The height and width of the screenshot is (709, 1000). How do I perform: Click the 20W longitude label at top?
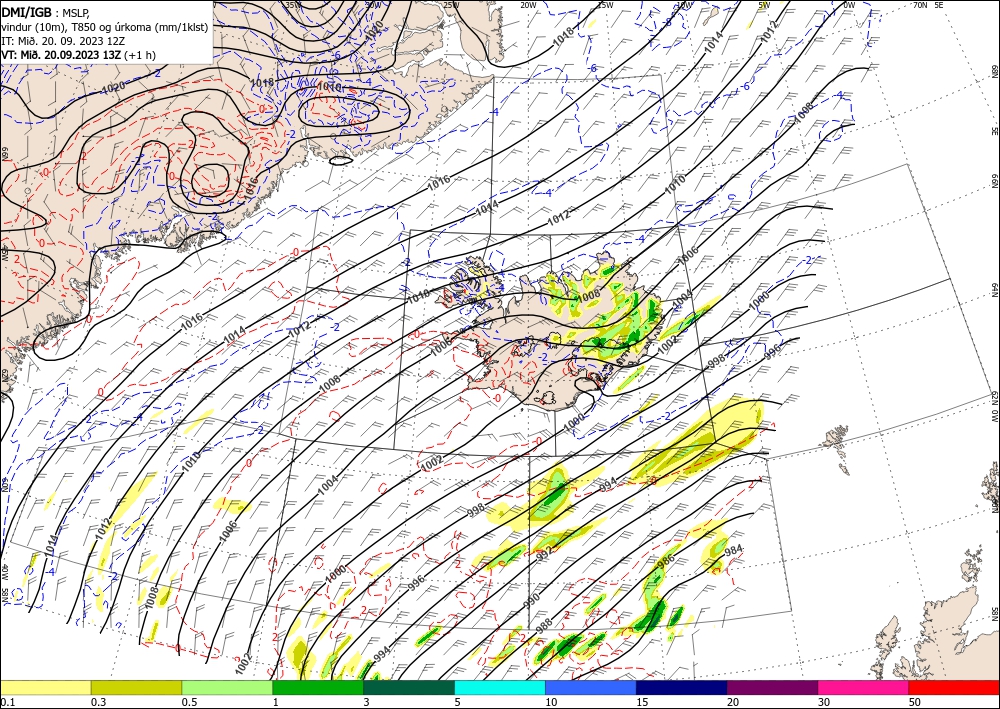[528, 5]
